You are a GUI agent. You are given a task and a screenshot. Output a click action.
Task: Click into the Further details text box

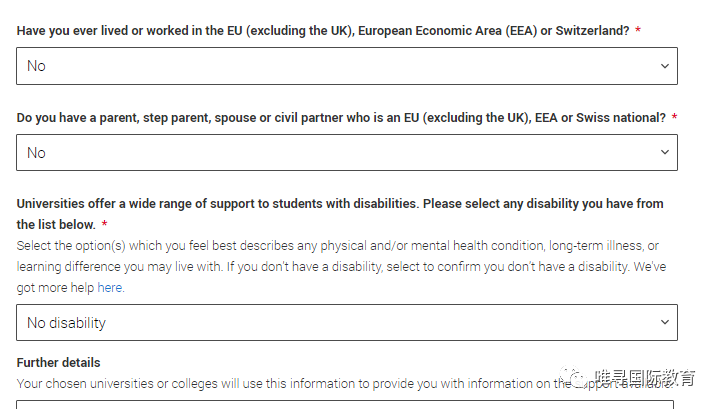point(346,404)
